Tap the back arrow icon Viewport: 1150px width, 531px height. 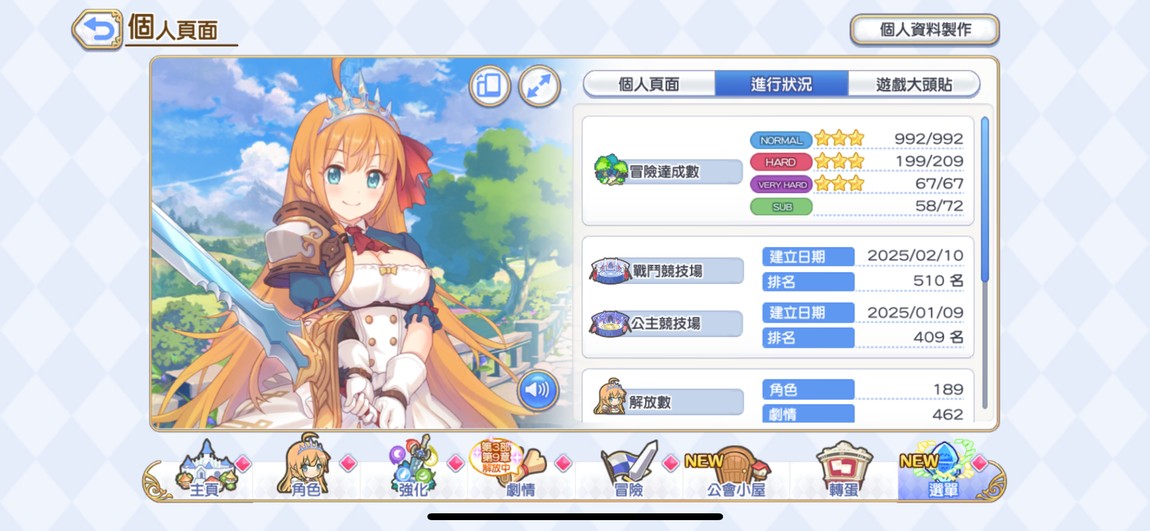(98, 29)
